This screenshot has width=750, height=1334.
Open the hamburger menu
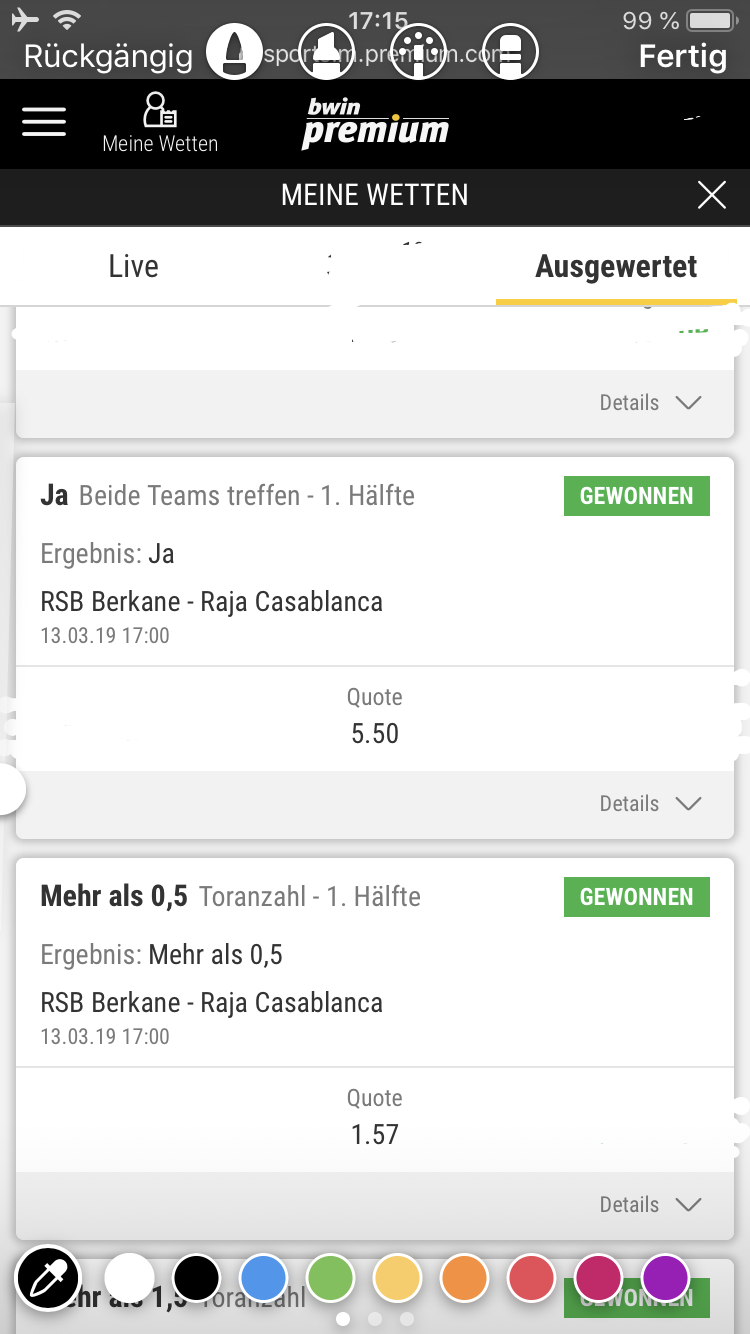click(44, 121)
